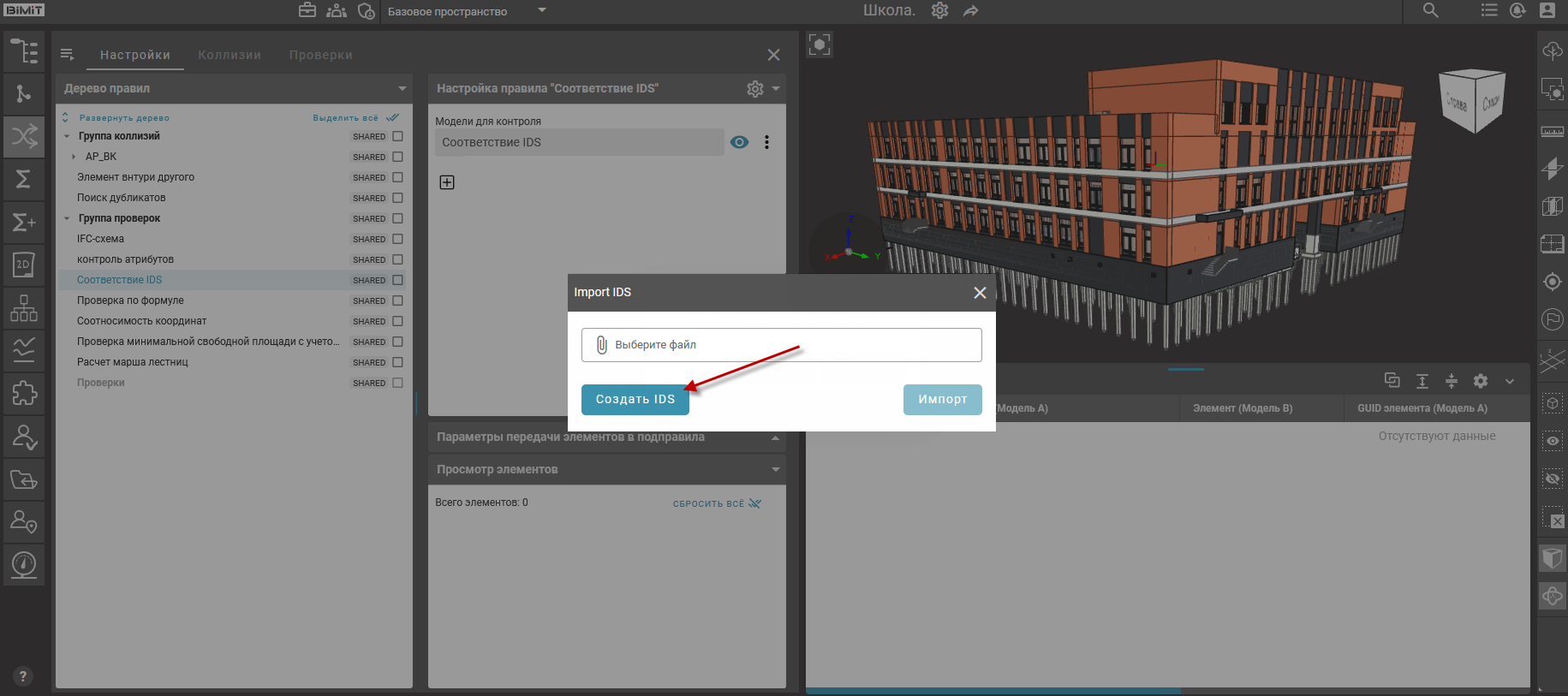Open the user location tool in sidebar
The width and height of the screenshot is (1568, 696).
click(x=24, y=521)
